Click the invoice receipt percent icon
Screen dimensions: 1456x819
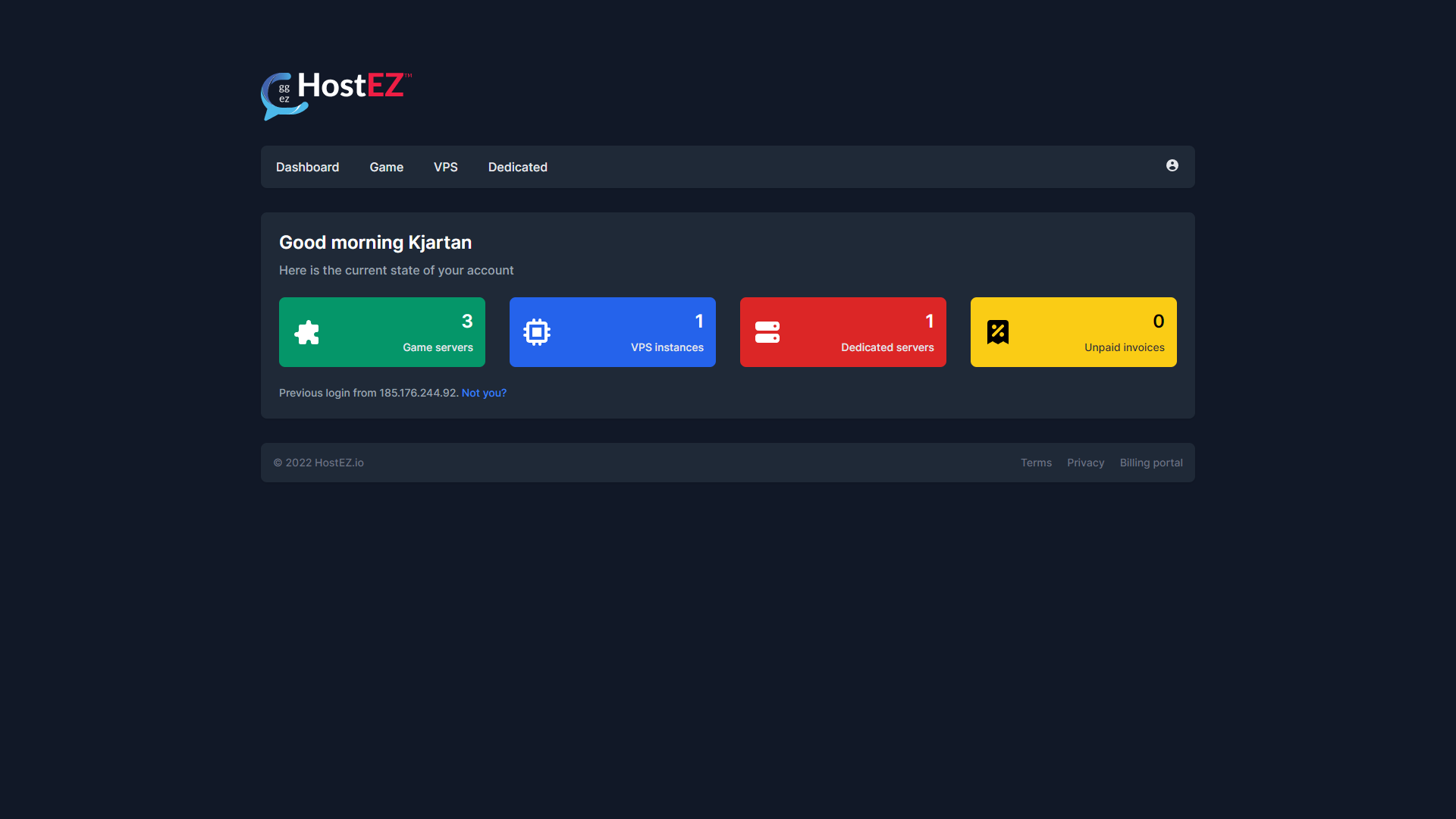(x=998, y=332)
